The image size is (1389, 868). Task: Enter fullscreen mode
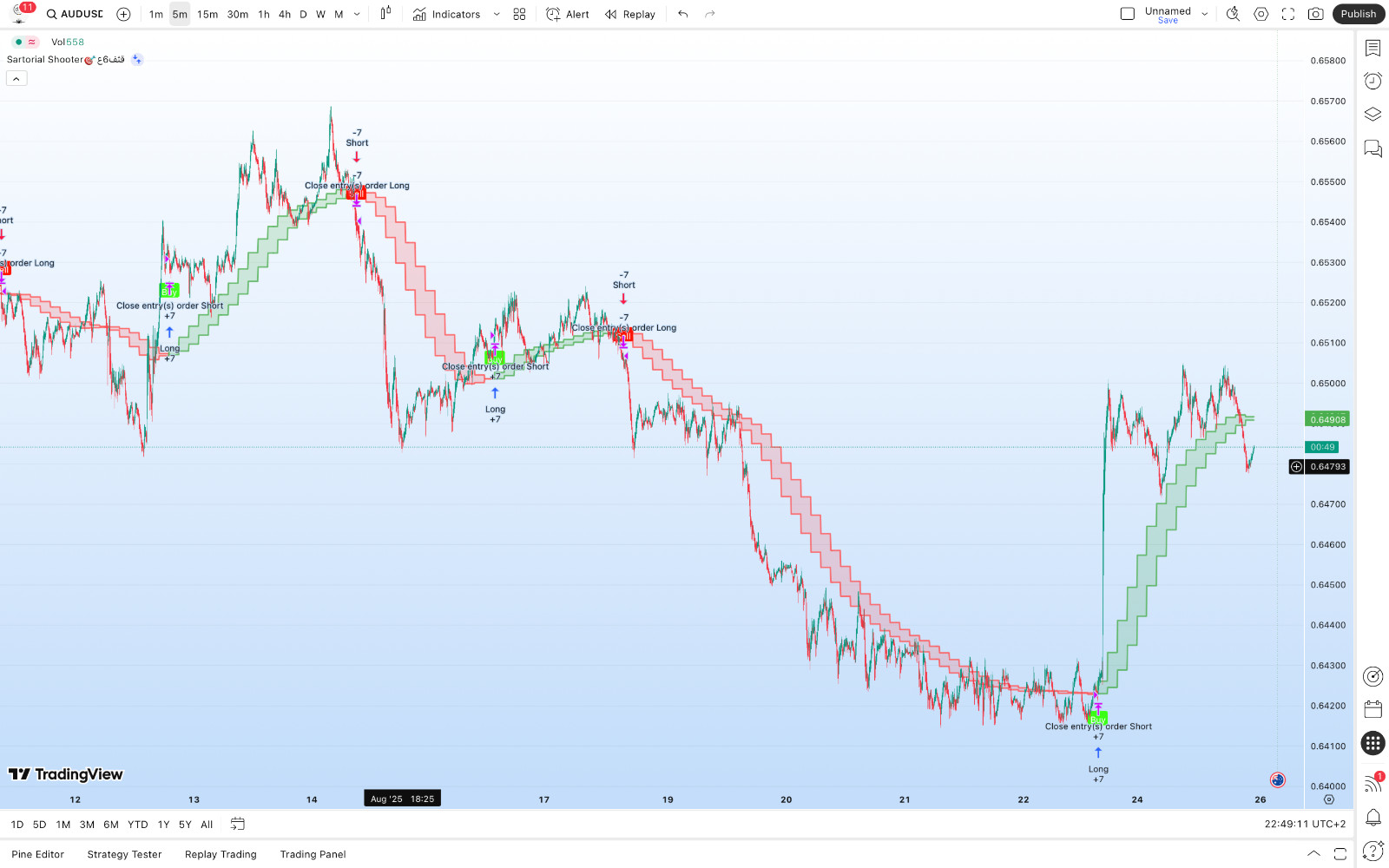1288,14
